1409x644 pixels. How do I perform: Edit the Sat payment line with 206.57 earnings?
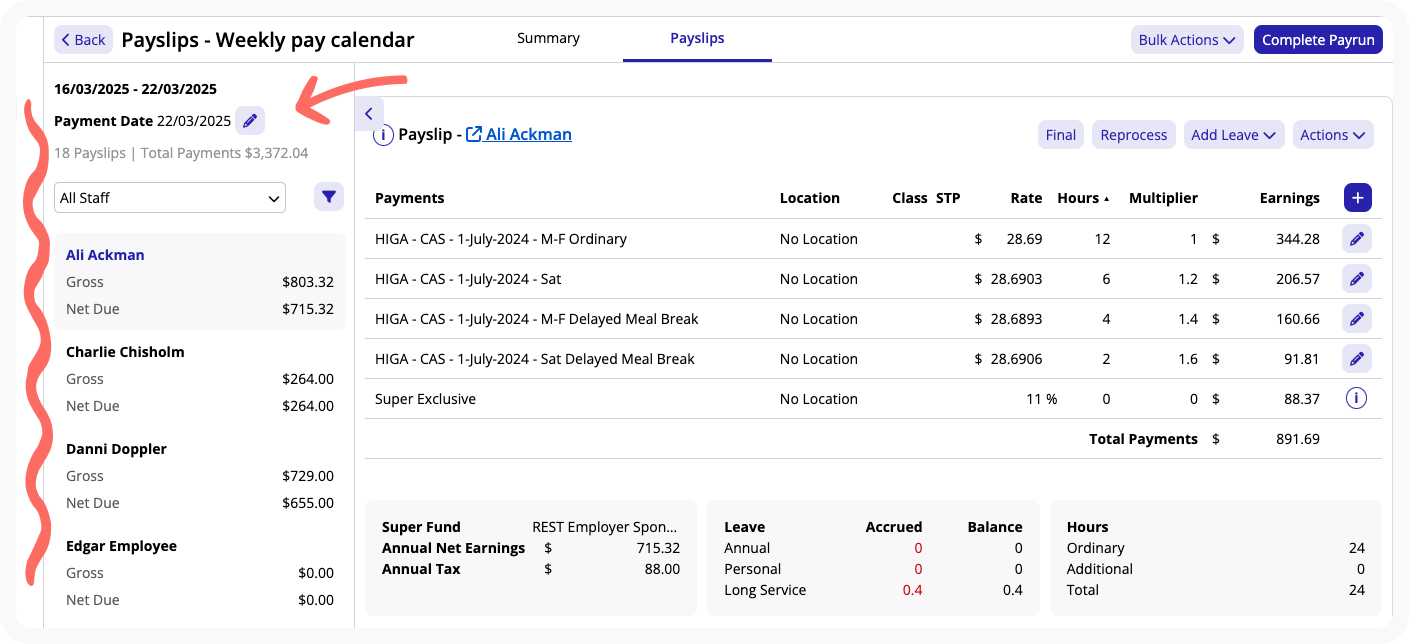pyautogui.click(x=1356, y=279)
